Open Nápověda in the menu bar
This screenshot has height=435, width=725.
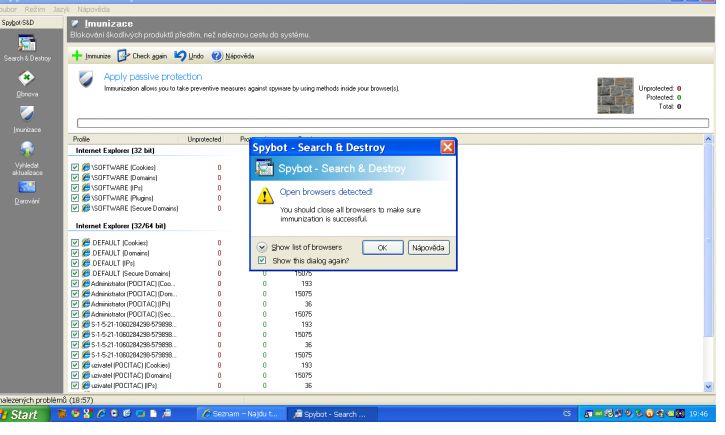(93, 9)
